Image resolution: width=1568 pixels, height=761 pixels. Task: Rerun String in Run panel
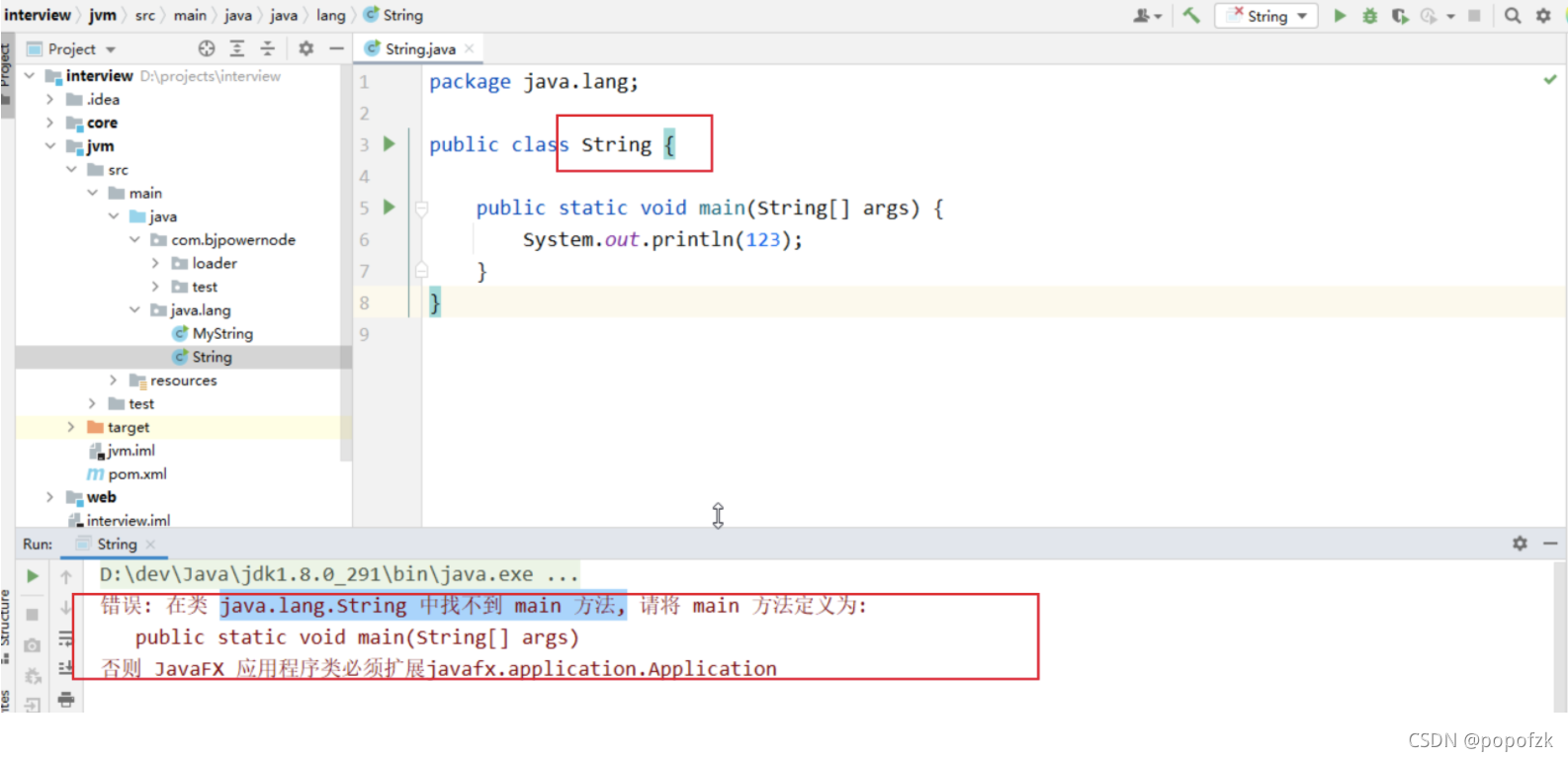[x=33, y=576]
